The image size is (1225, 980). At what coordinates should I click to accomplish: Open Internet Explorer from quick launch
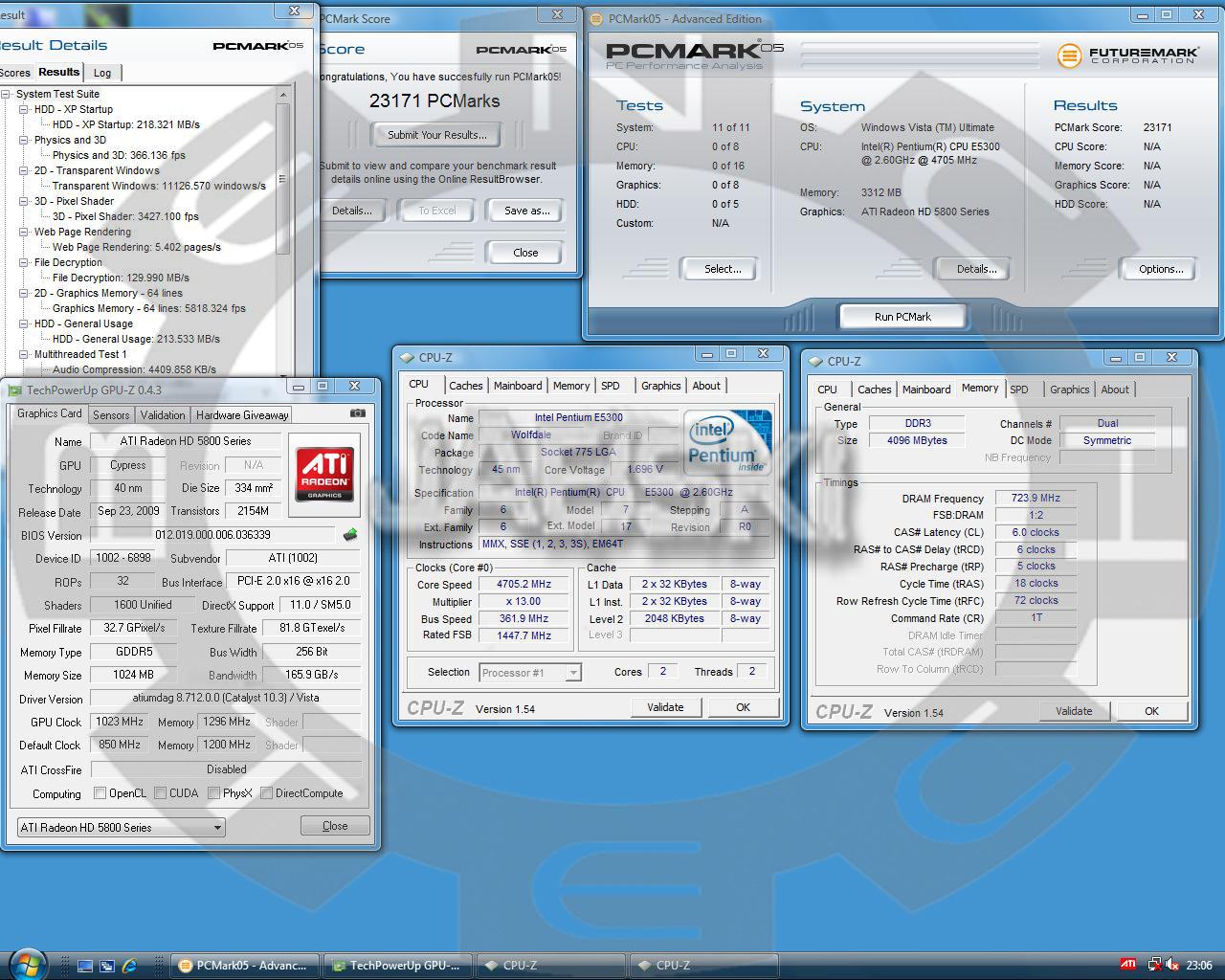coord(129,966)
